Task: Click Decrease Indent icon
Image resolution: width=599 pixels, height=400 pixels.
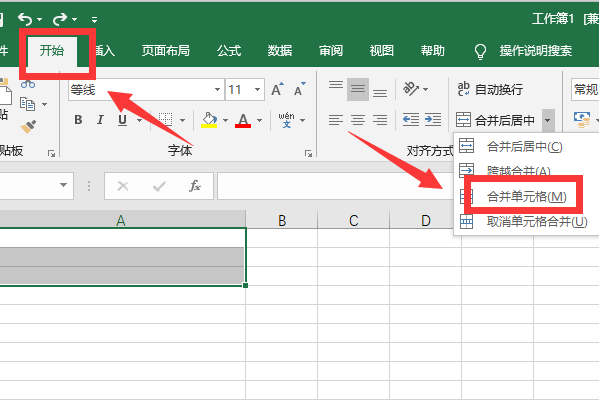Action: (411, 120)
